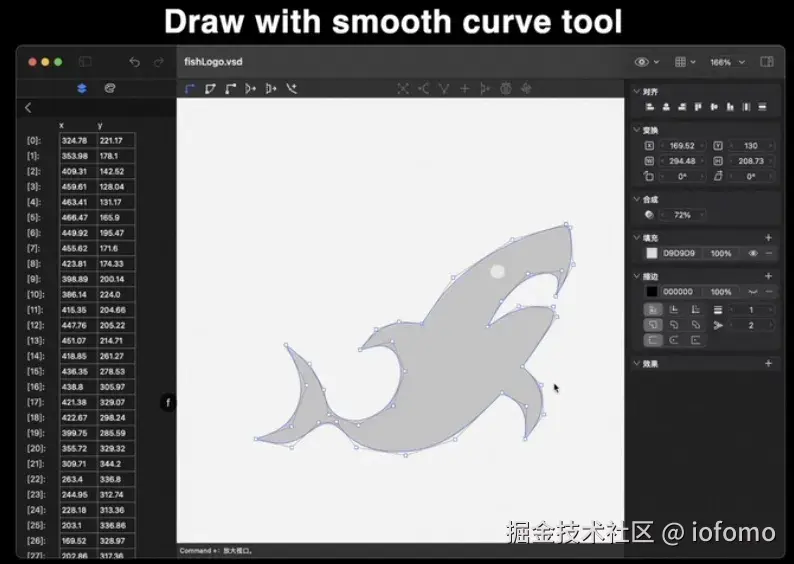Click the width field 294.48
Viewport: 794px width, 564px height.
click(682, 161)
